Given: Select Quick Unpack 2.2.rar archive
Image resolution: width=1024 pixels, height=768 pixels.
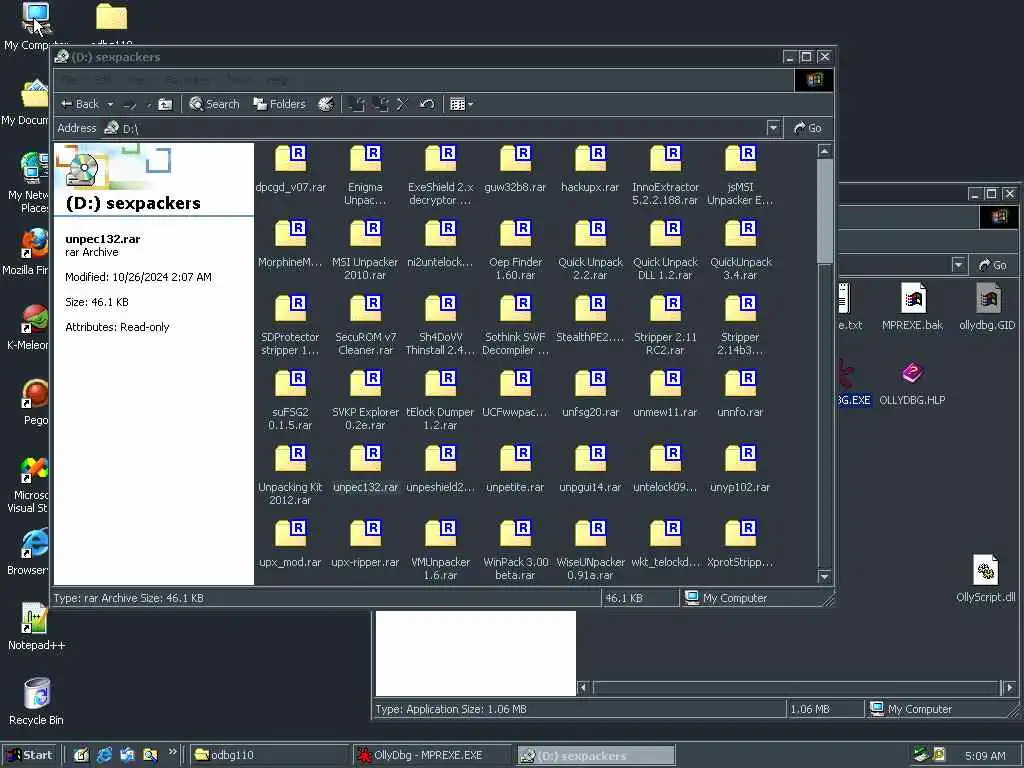Looking at the screenshot, I should point(590,251).
